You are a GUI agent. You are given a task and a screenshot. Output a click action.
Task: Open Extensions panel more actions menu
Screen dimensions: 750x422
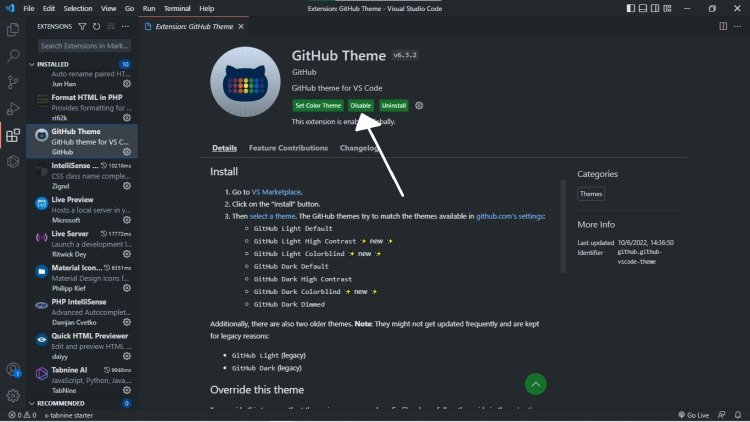coord(125,26)
